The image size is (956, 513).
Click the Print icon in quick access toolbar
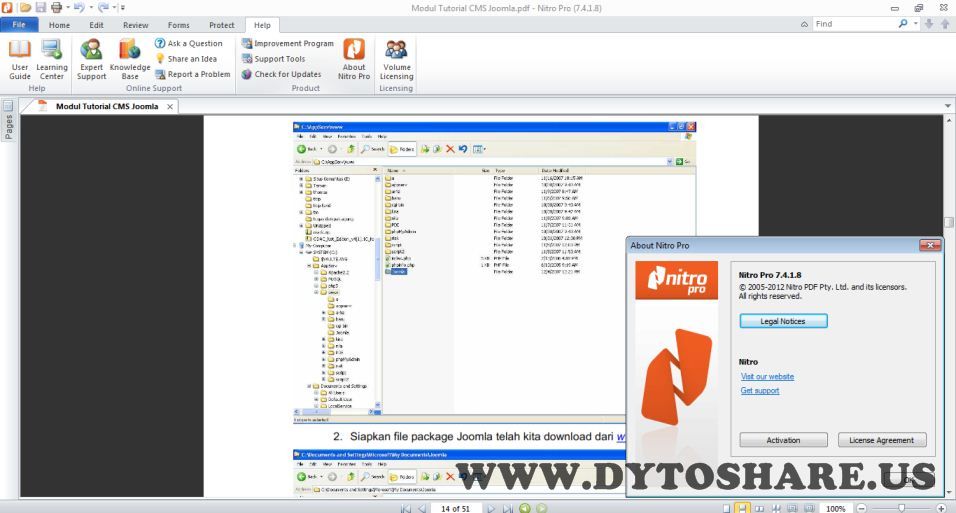56,7
